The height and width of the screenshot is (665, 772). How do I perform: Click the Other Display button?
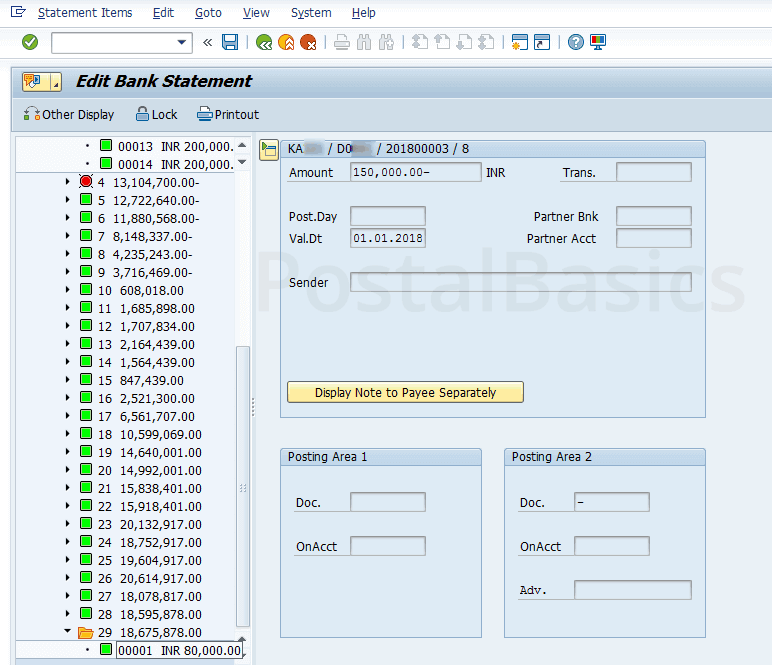click(69, 114)
